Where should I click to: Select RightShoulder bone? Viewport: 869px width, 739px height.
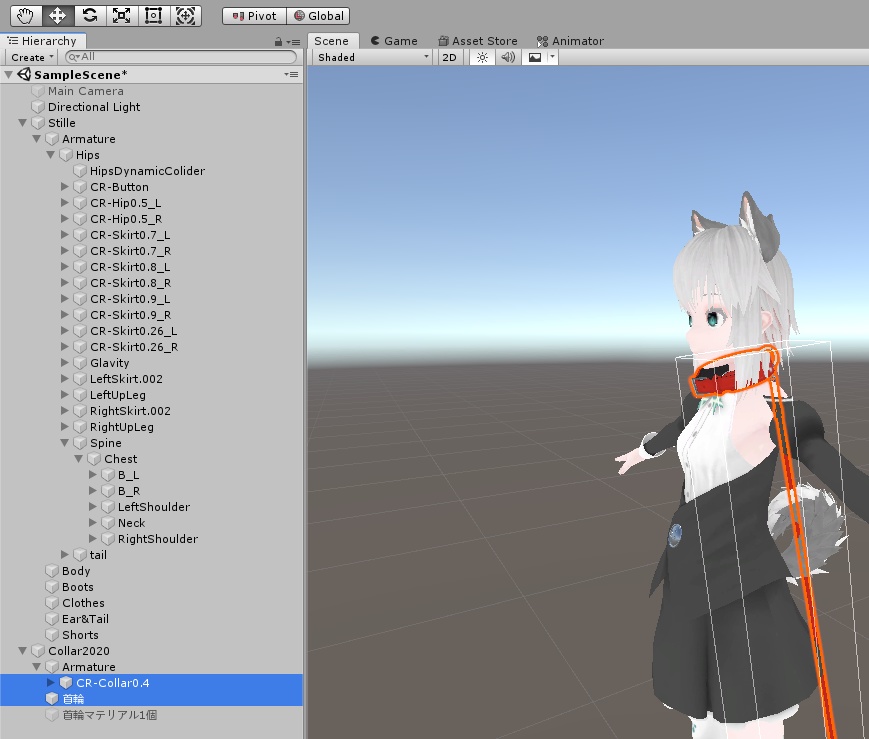(x=157, y=539)
